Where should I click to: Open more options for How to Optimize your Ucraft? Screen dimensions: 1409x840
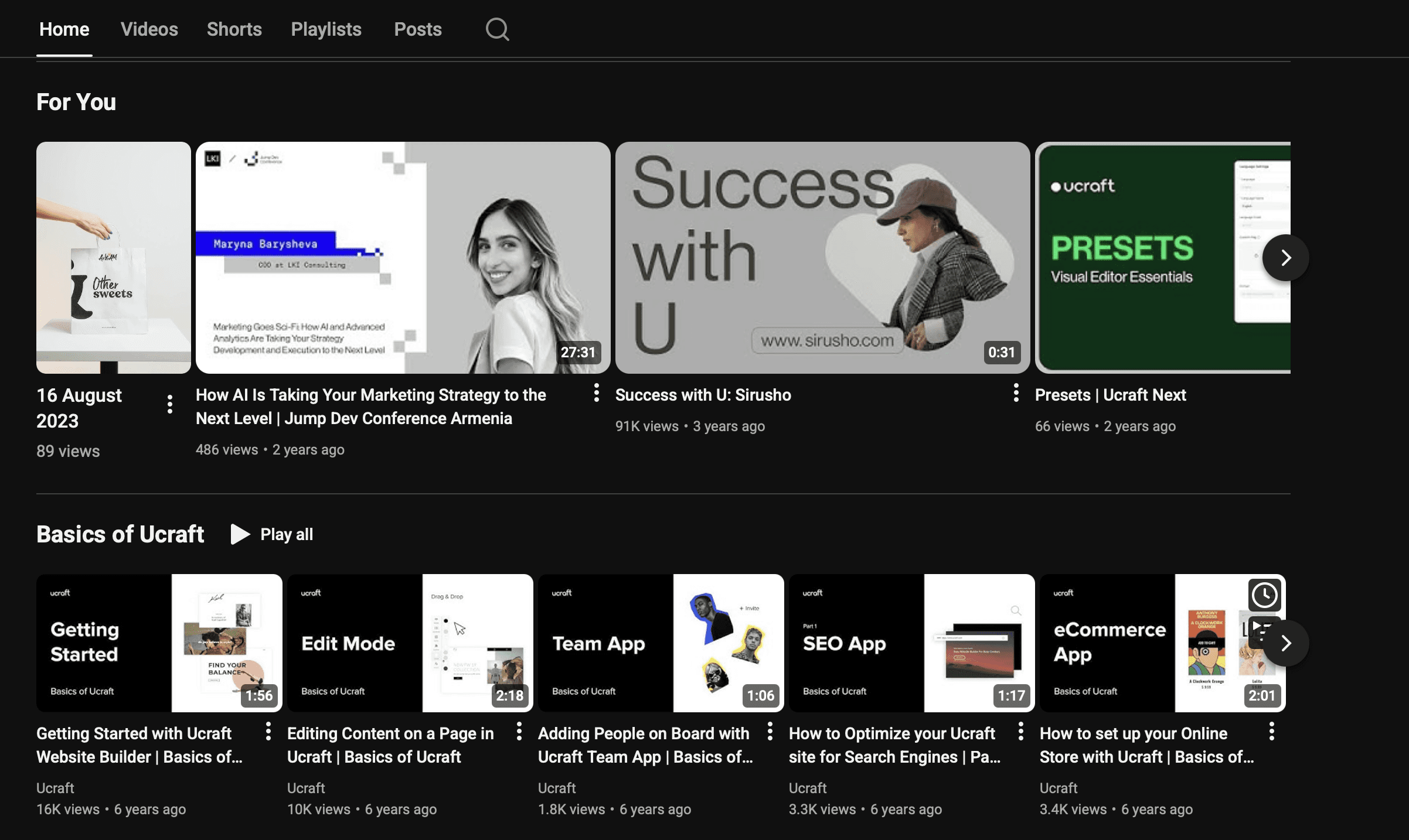(1021, 731)
